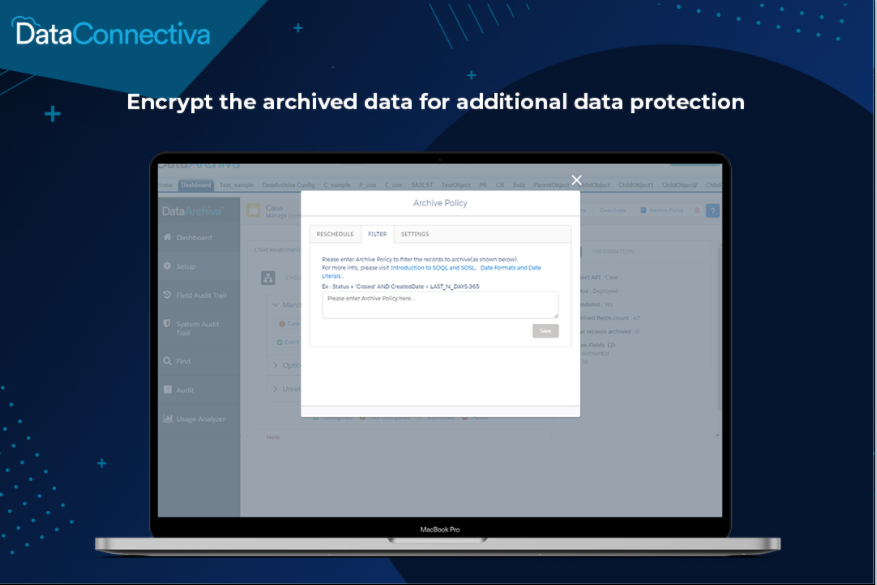Viewport: 877px width, 585px height.
Task: Click the 'Scheduled : Yes' info text
Action: (x=597, y=305)
